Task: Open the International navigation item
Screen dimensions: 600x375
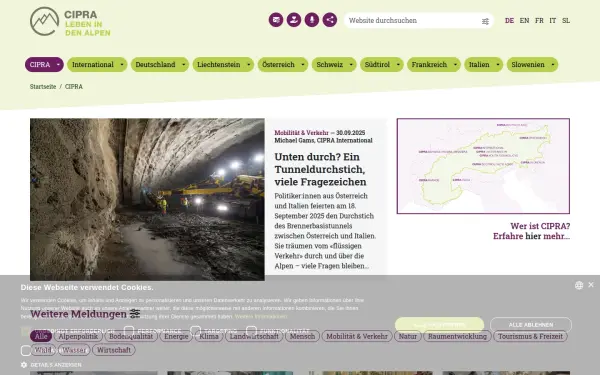Action: 93,65
